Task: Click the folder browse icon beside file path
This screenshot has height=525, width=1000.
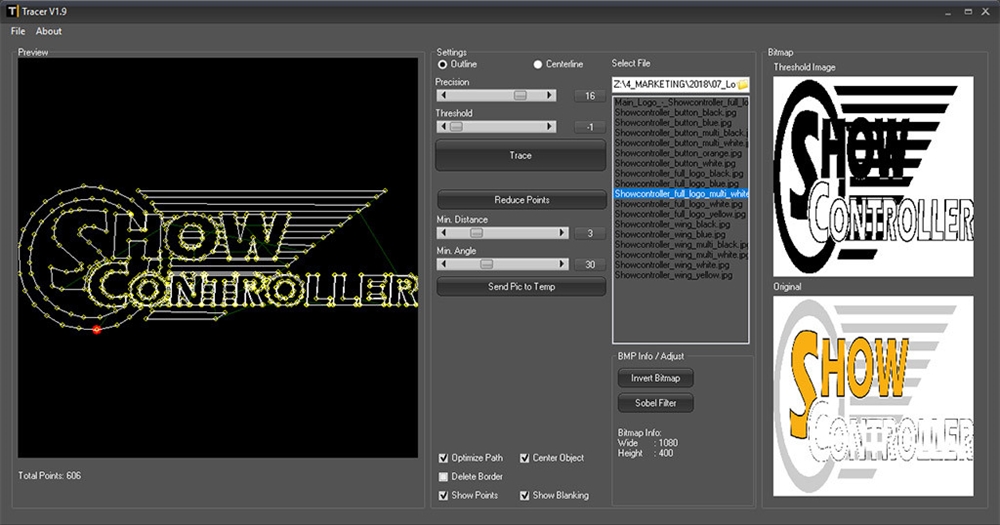Action: coord(743,84)
